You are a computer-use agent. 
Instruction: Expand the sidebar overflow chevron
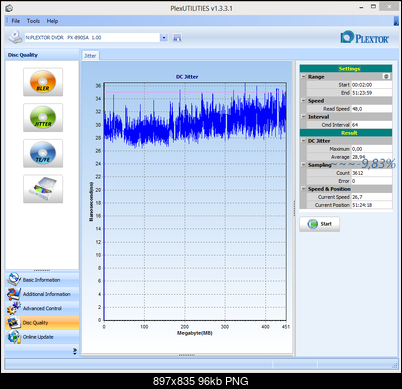(x=75, y=351)
